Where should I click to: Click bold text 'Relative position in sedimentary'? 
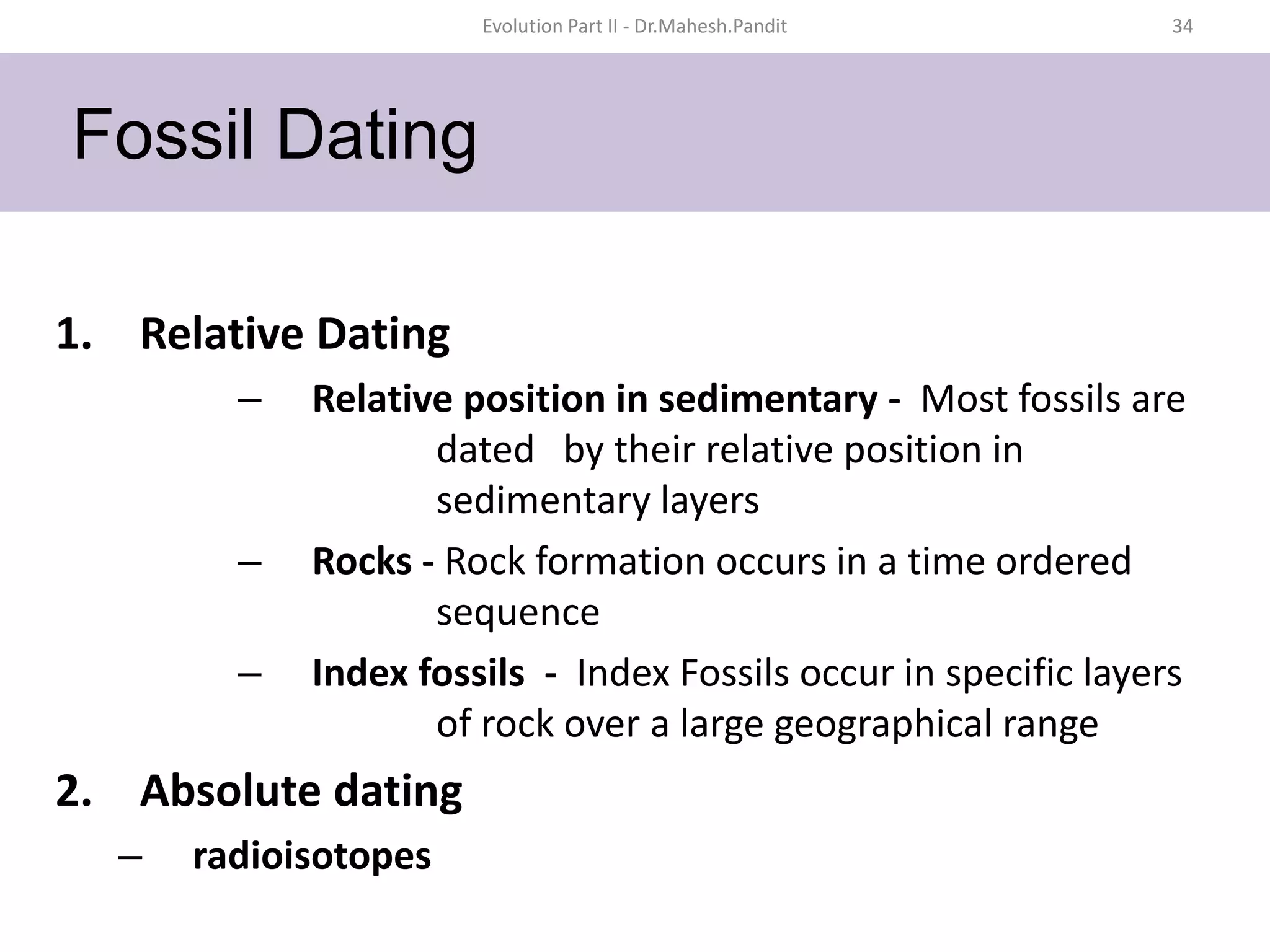coord(595,399)
